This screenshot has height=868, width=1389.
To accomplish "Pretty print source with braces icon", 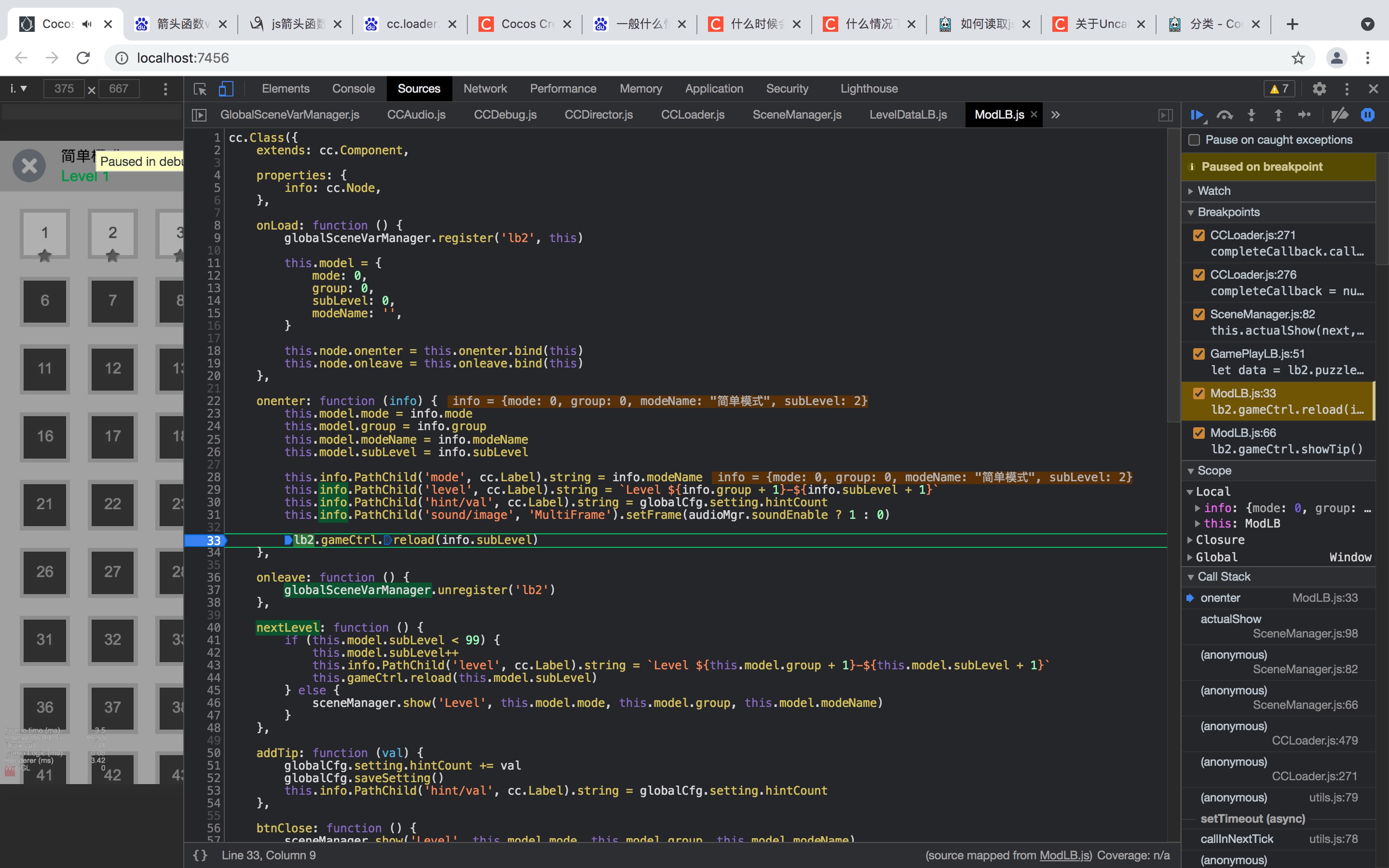I will pos(200,855).
